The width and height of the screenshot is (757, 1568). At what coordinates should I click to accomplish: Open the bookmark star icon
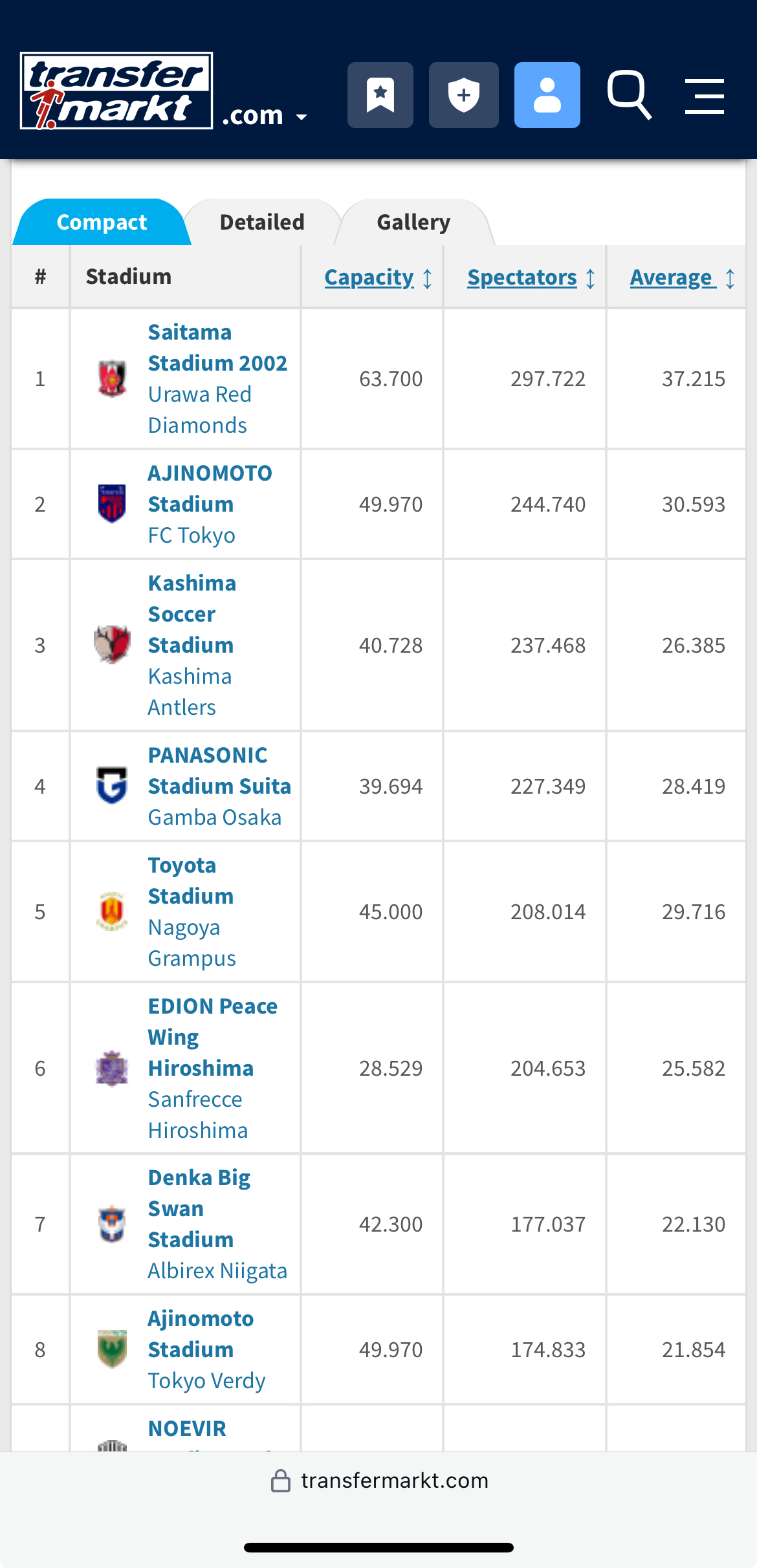(380, 95)
